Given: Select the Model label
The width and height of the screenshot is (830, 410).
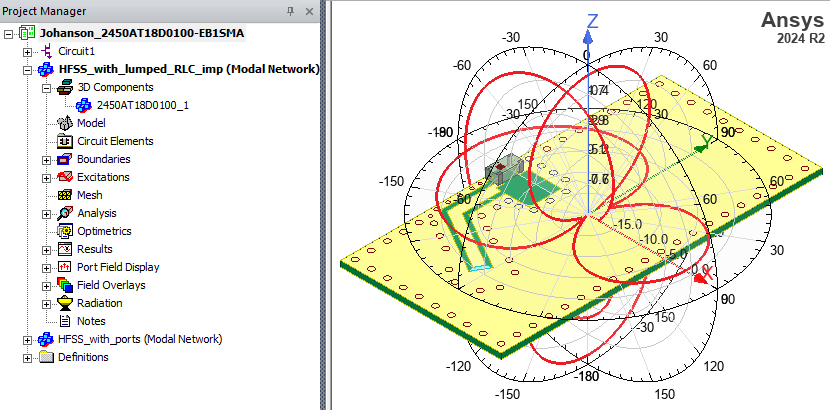Looking at the screenshot, I should (91, 123).
